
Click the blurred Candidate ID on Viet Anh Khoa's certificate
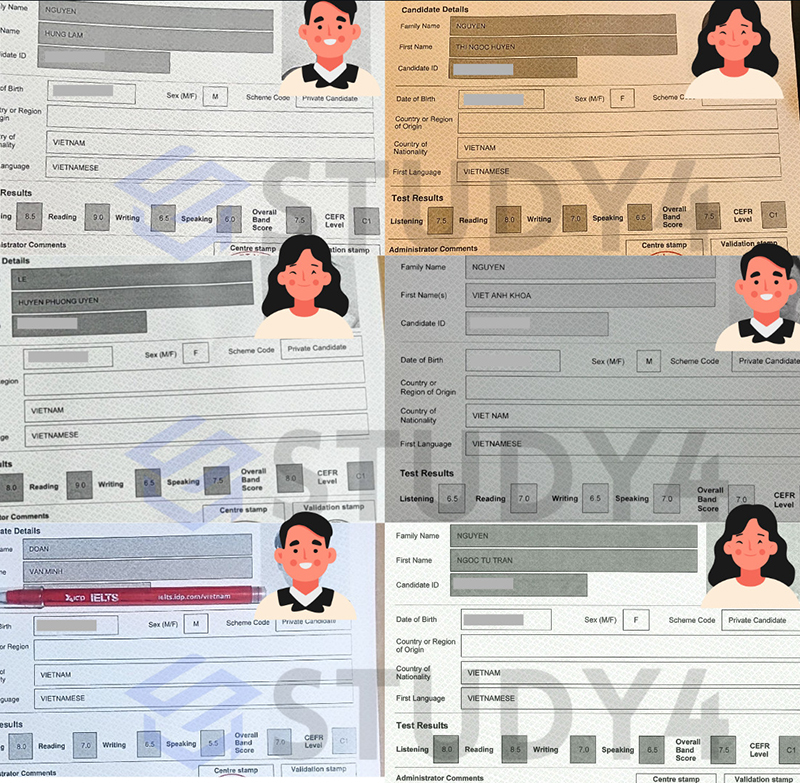pos(500,323)
